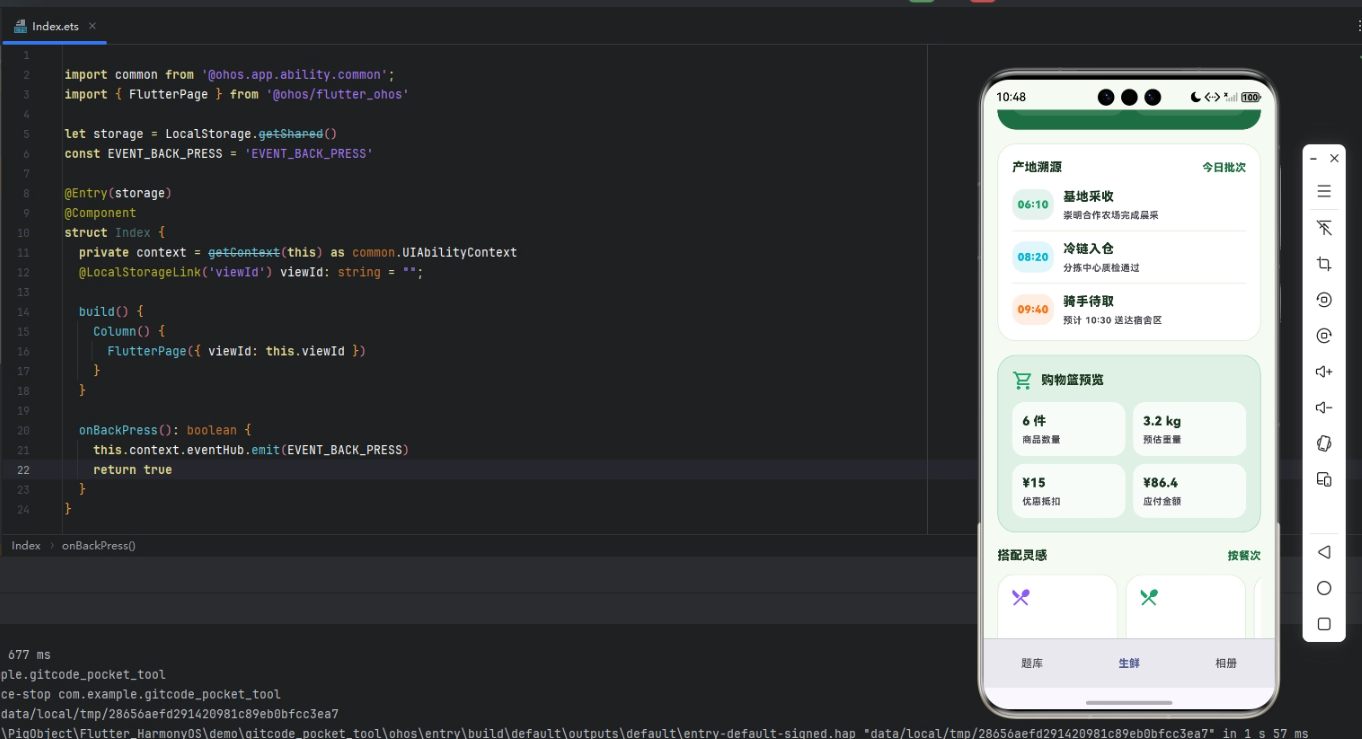Close the emulator toolbar
Image resolution: width=1362 pixels, height=739 pixels.
tap(1334, 159)
